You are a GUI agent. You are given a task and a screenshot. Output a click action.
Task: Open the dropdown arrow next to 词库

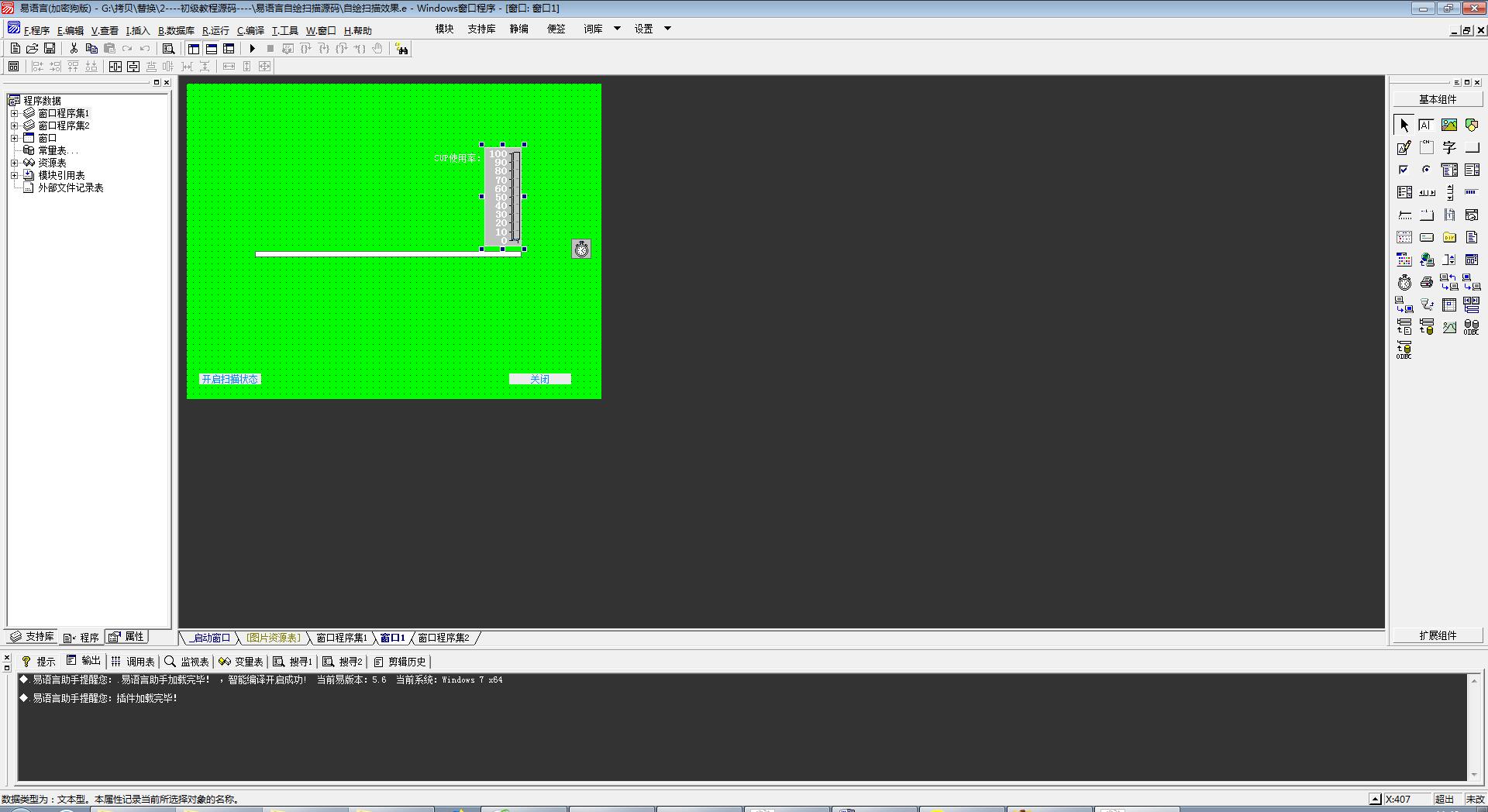(617, 29)
